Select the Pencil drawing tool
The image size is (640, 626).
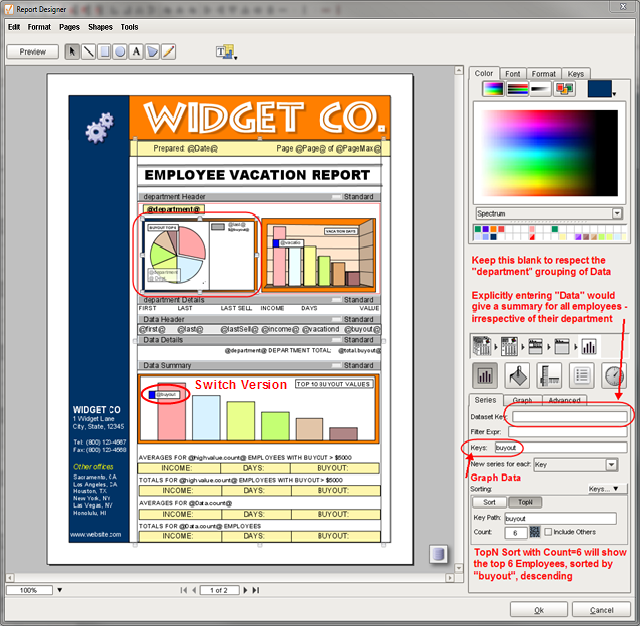168,52
